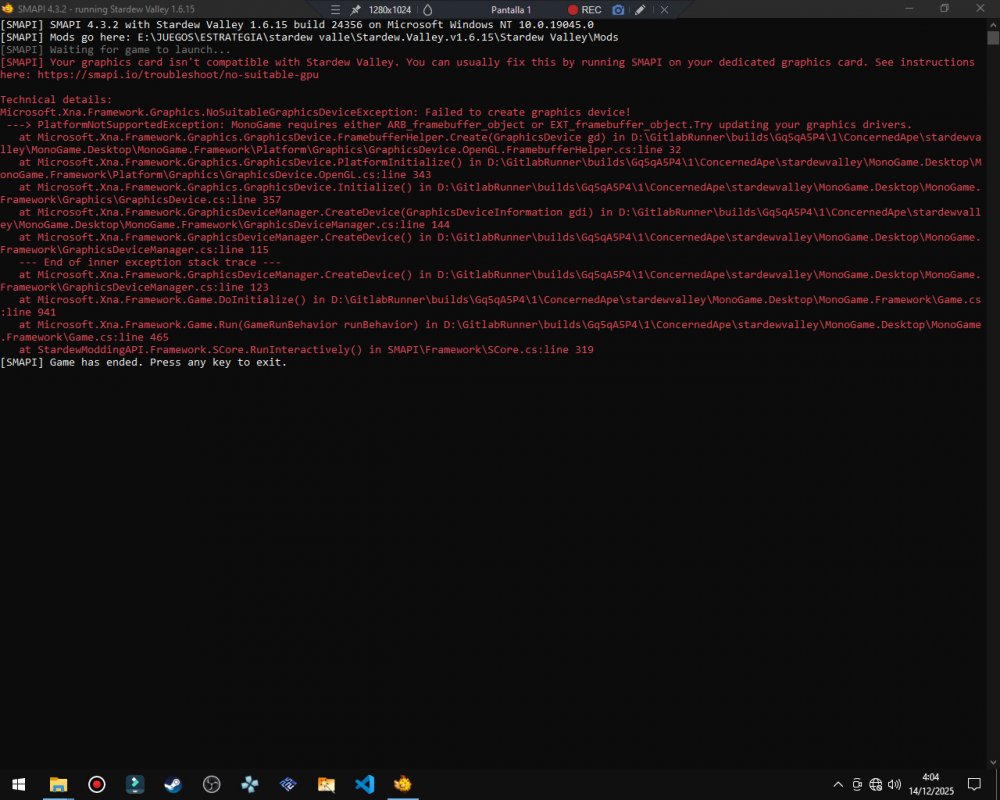Start recording with the REC button
This screenshot has width=1000, height=800.
click(584, 9)
